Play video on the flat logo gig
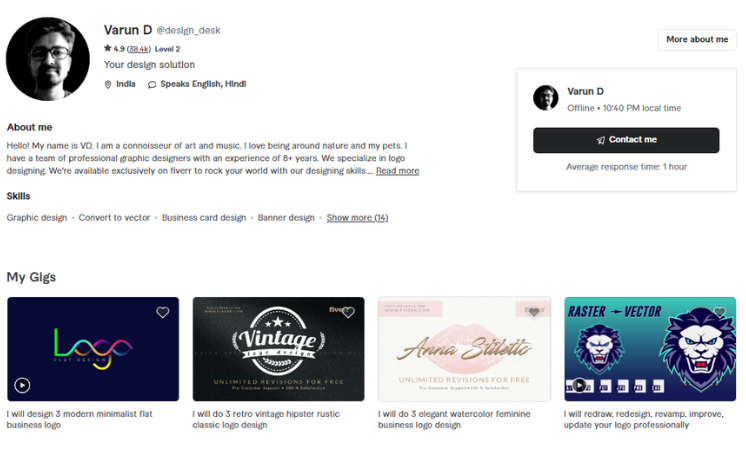This screenshot has height=465, width=746. (x=22, y=385)
